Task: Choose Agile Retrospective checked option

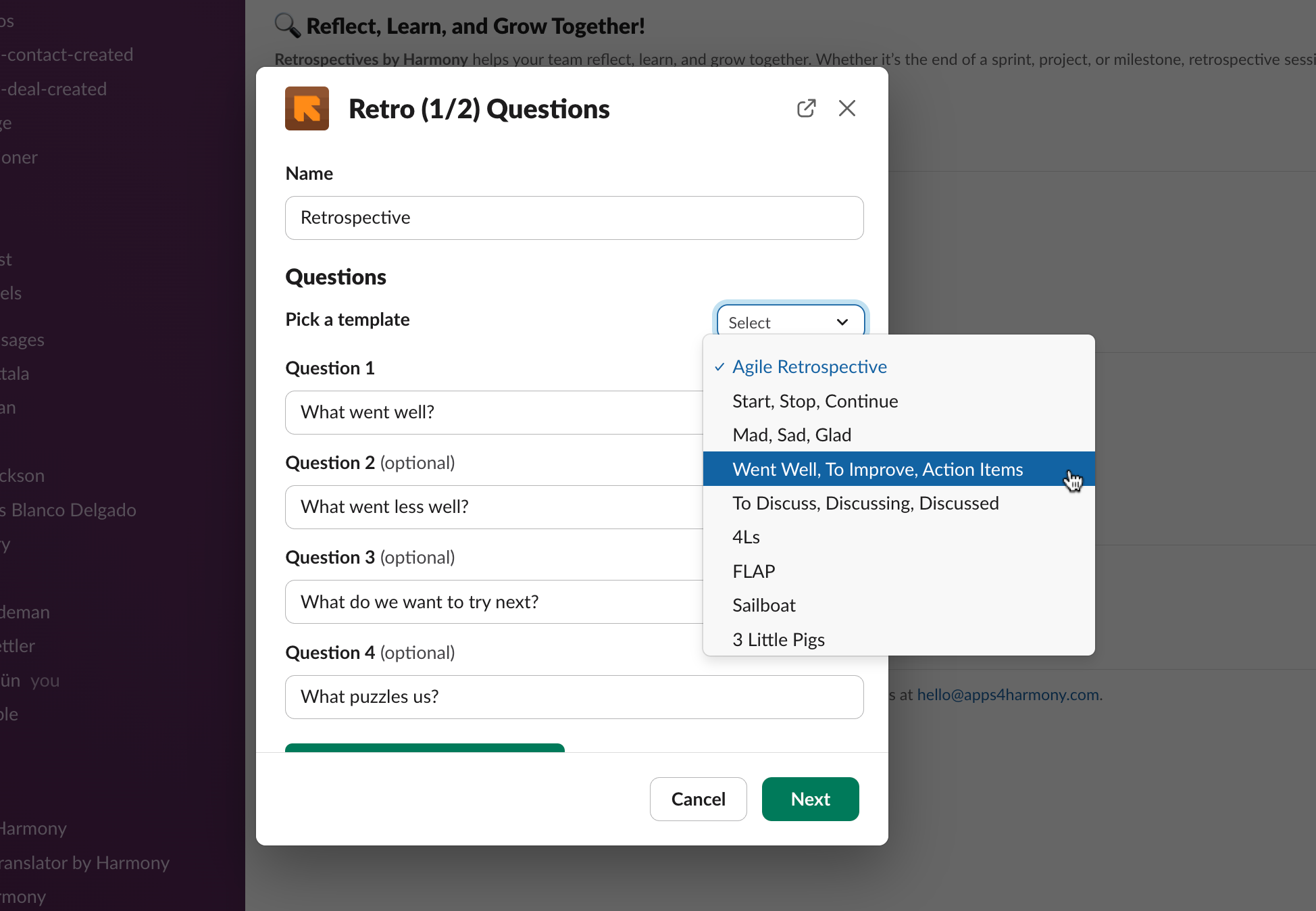Action: pos(809,367)
